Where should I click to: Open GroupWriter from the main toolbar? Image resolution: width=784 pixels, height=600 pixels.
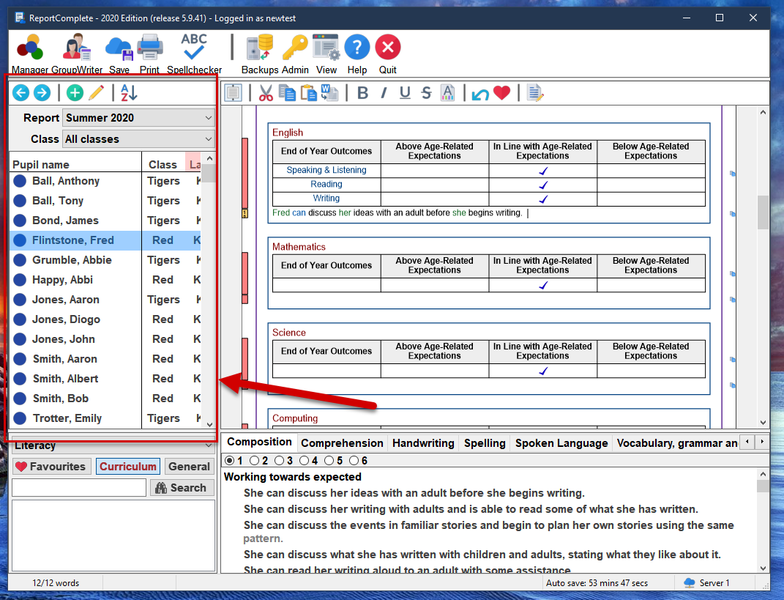pyautogui.click(x=76, y=54)
